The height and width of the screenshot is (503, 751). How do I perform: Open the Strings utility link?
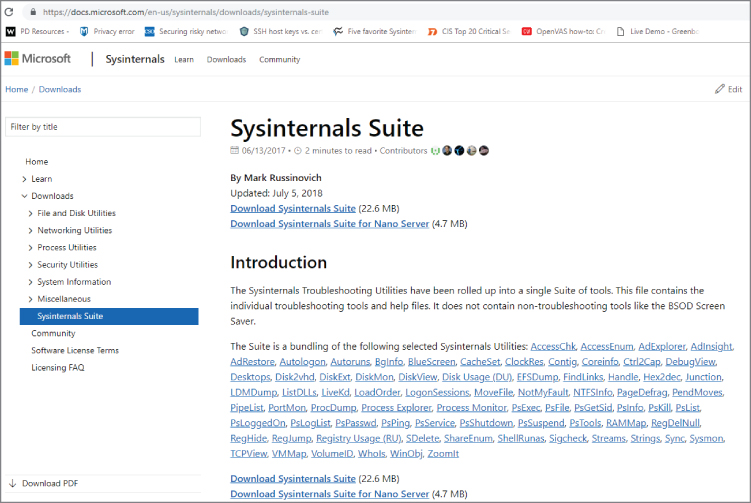pos(645,438)
